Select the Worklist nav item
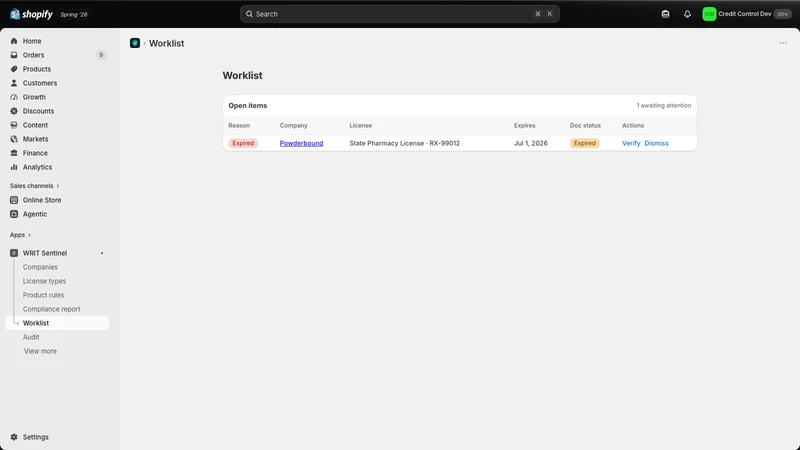 pyautogui.click(x=57, y=323)
